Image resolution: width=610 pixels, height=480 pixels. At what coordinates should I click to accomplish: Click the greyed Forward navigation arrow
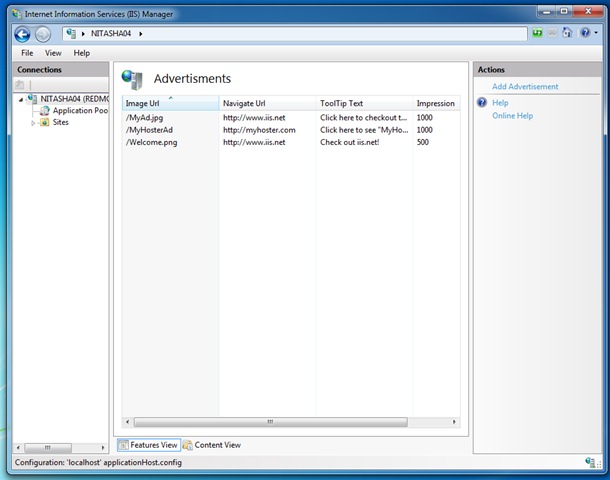(x=43, y=35)
